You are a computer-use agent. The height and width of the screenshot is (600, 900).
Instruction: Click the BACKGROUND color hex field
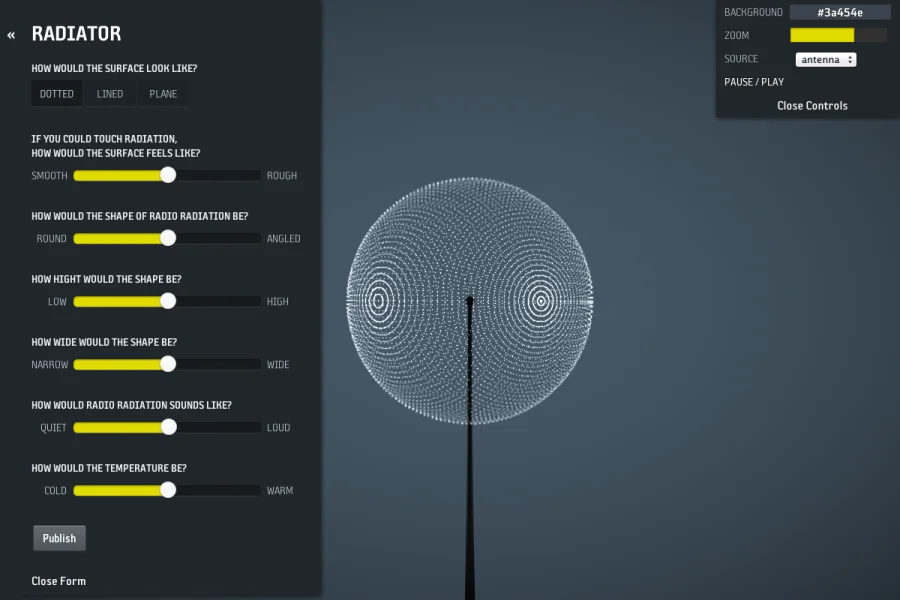click(x=839, y=12)
